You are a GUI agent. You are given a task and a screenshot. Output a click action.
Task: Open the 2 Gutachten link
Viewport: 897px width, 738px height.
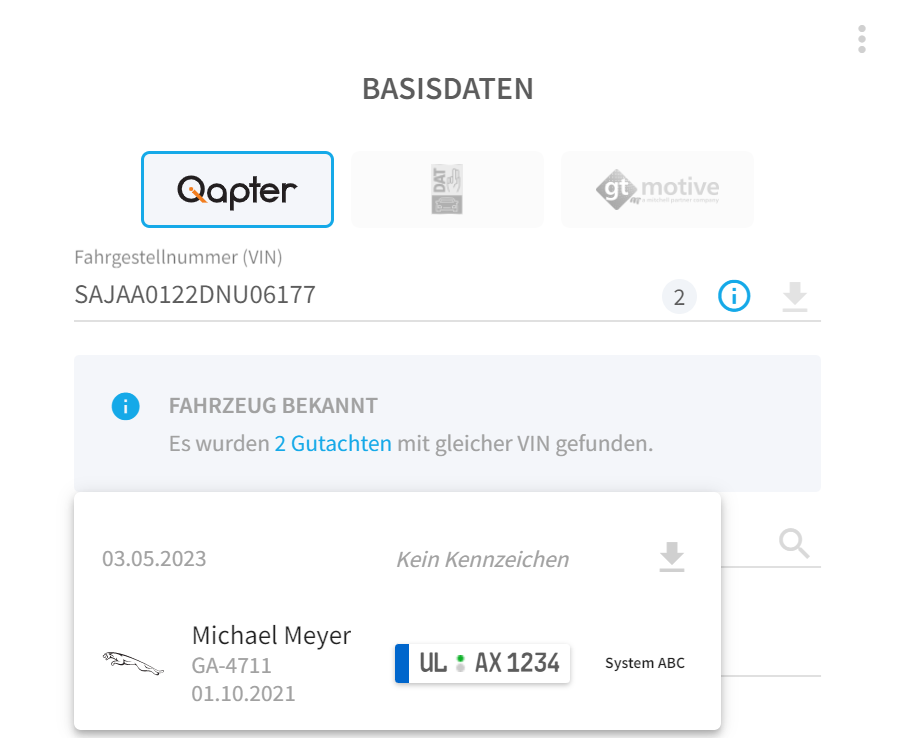pos(333,443)
